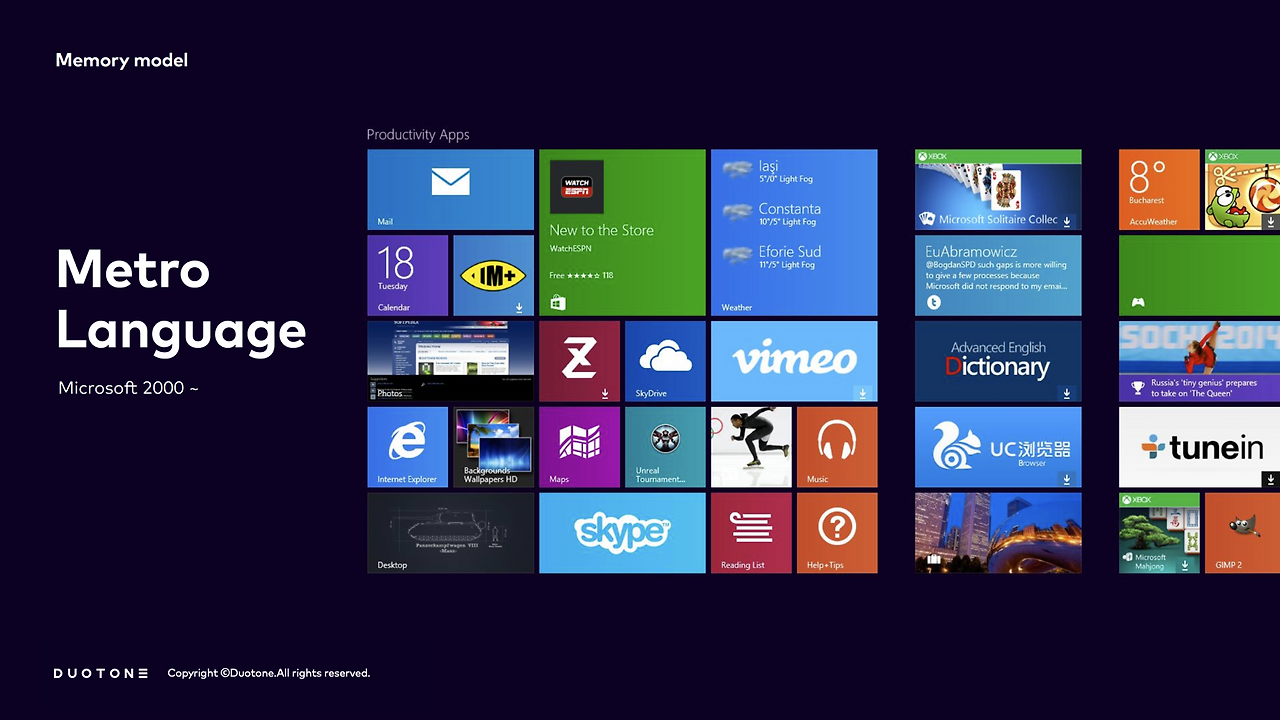Open the Microsoft Mahjong tile
1280x720 pixels.
(1159, 533)
